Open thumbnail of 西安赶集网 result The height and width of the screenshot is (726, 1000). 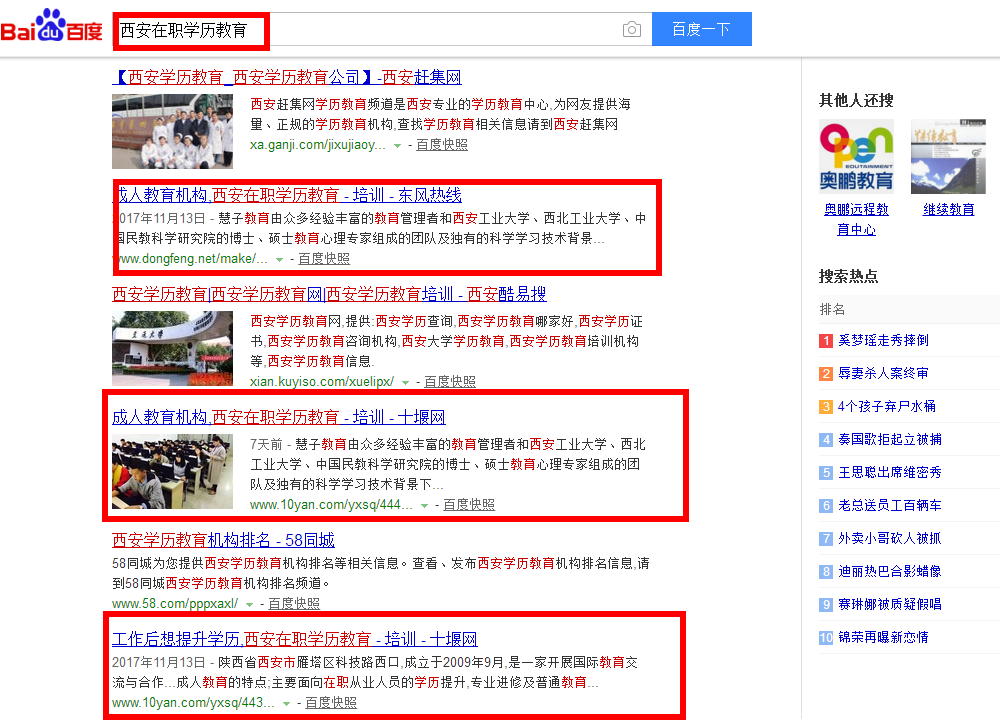[173, 131]
